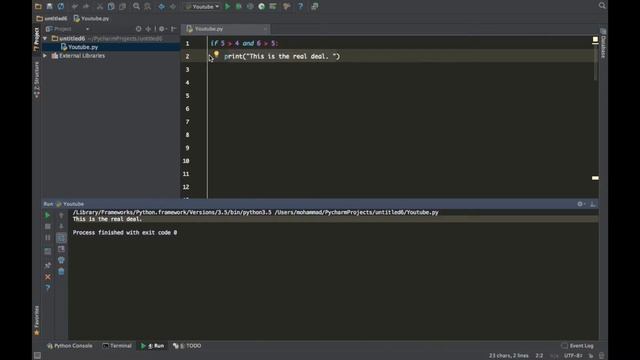Image resolution: width=640 pixels, height=360 pixels.
Task: Click the last toolbar icon after help
Action: [x=315, y=7]
